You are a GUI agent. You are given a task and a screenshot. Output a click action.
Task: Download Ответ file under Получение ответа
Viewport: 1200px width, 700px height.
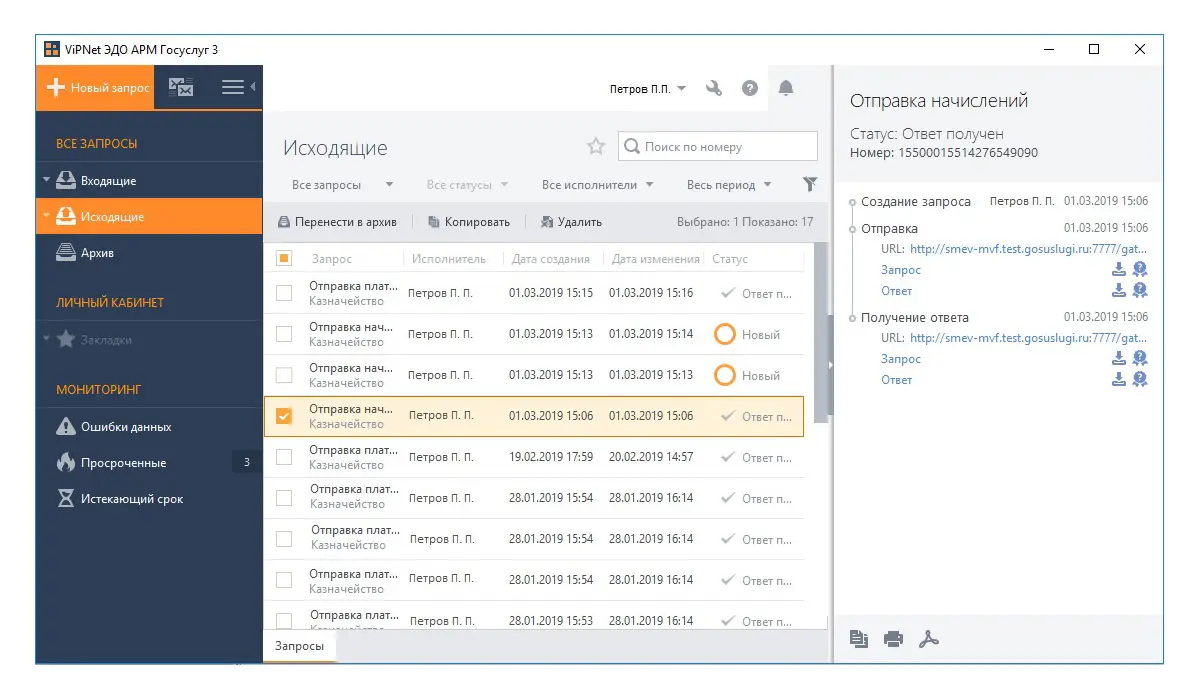1119,379
